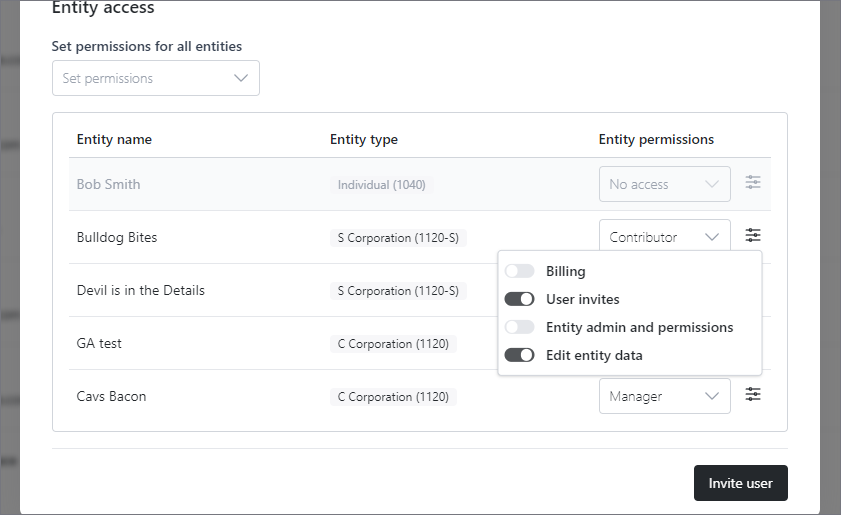The height and width of the screenshot is (515, 841).
Task: Click the Entity name column header
Action: coord(114,139)
